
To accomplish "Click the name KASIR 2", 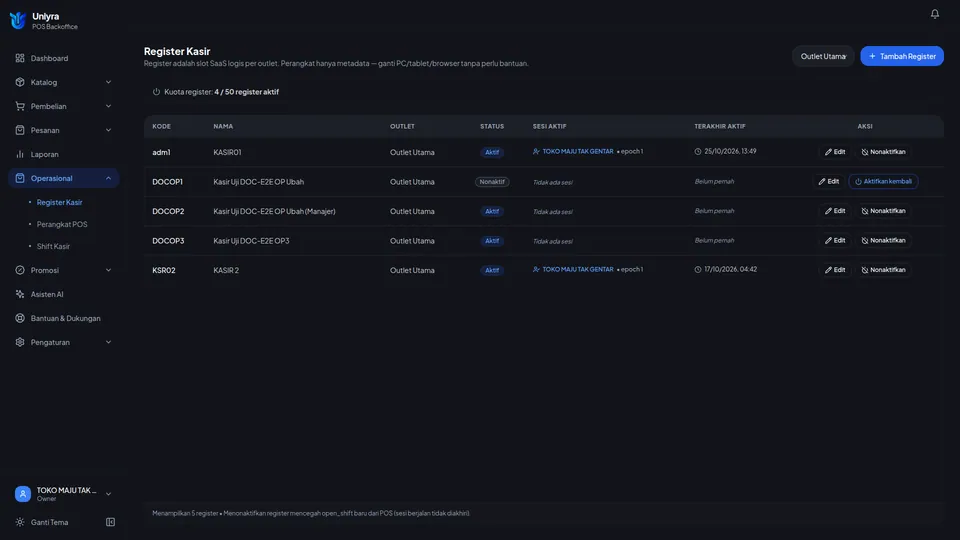I will [226, 270].
